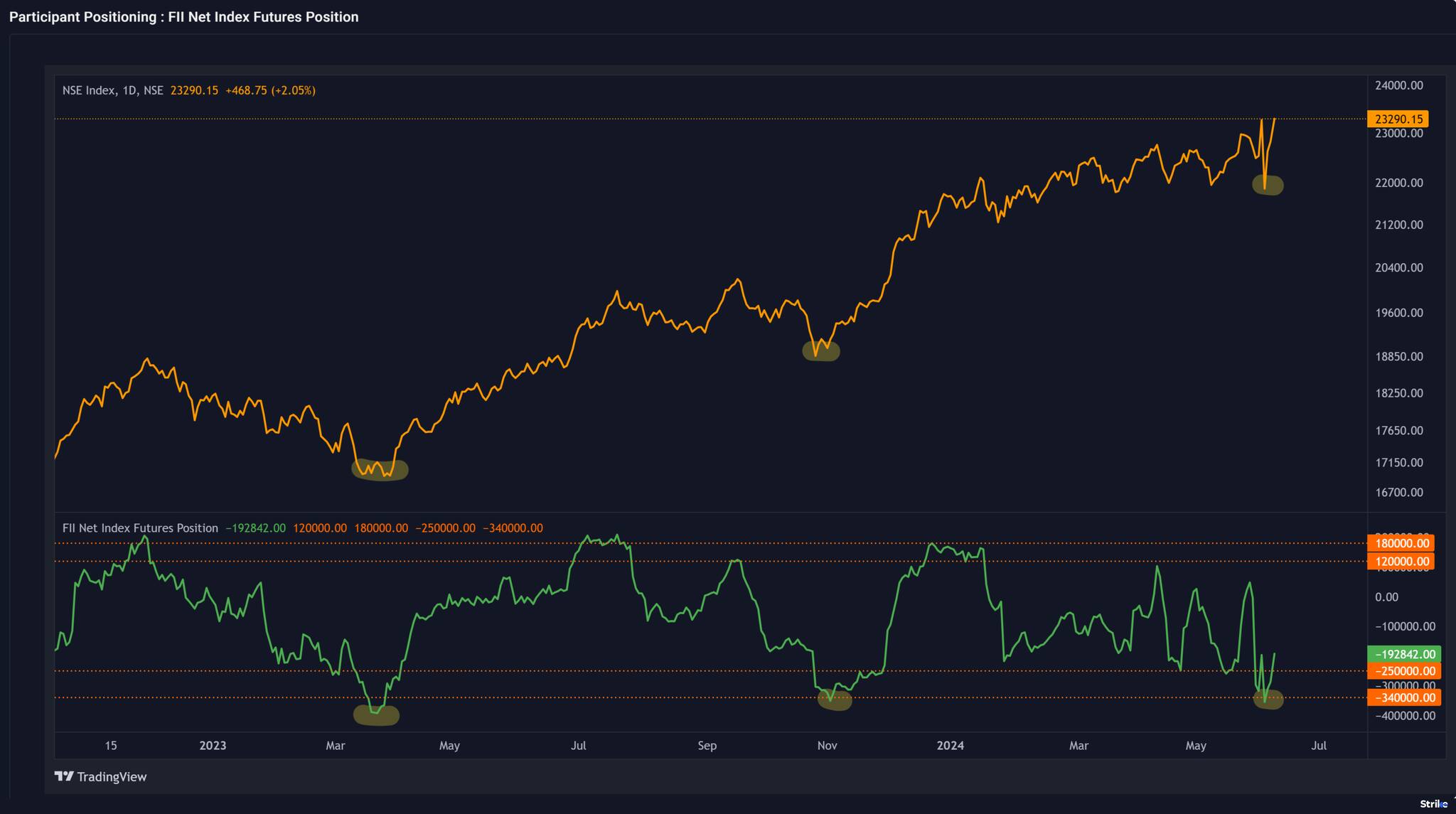Click the TradingView logo
Viewport: 1456px width, 814px height.
(100, 776)
